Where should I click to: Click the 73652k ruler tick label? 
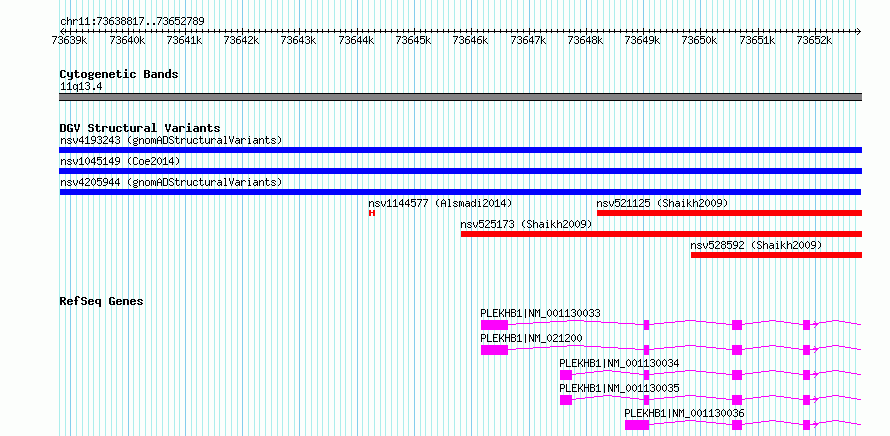[815, 40]
